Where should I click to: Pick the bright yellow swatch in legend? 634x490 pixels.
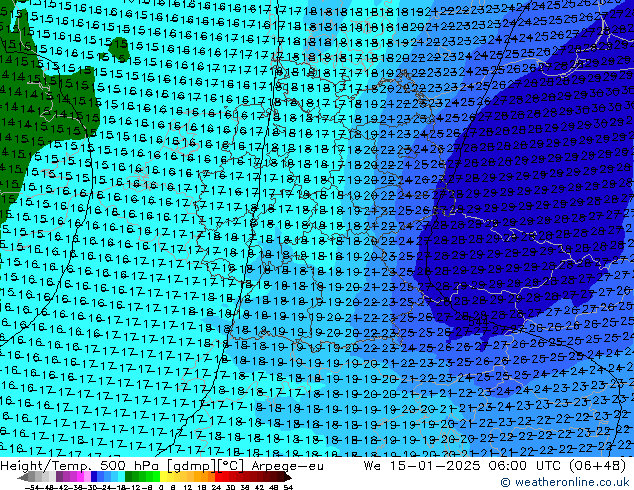point(163,477)
